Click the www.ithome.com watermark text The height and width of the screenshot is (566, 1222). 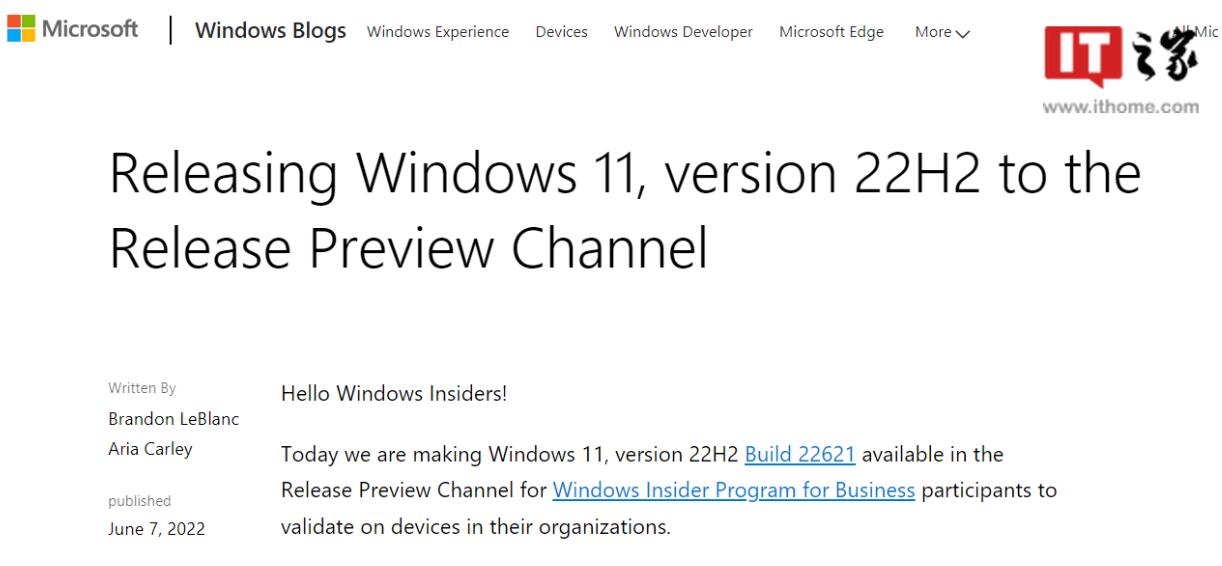(1120, 108)
